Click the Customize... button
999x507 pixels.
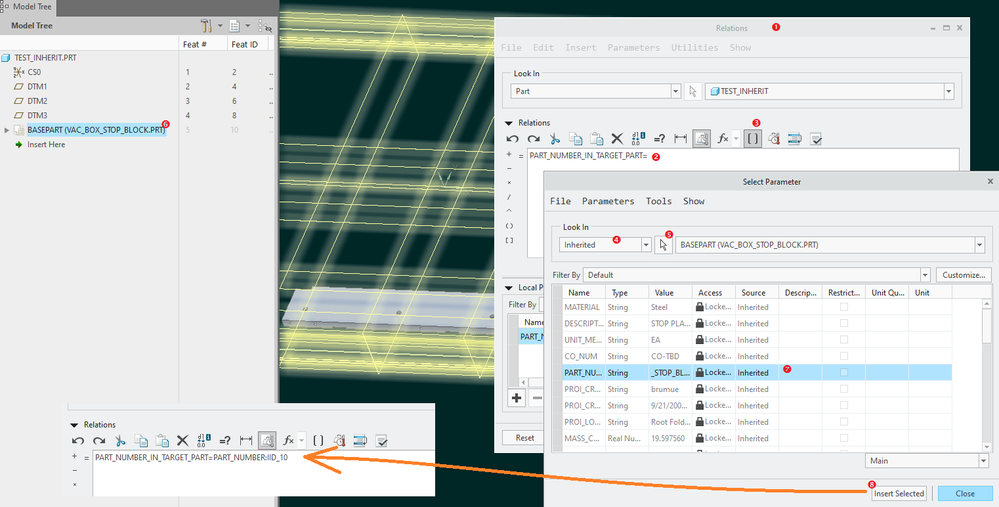pos(964,275)
